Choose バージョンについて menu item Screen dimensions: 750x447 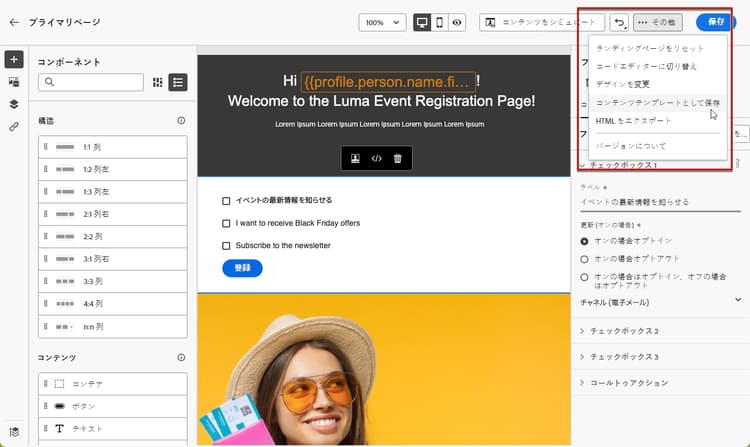tap(658, 146)
